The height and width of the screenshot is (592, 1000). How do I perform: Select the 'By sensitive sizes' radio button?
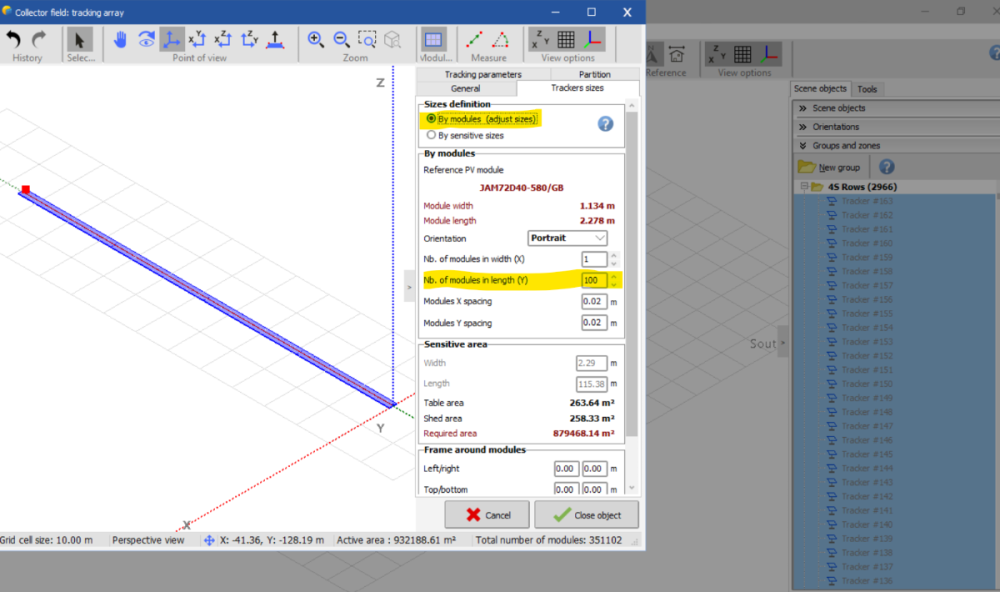tap(431, 135)
